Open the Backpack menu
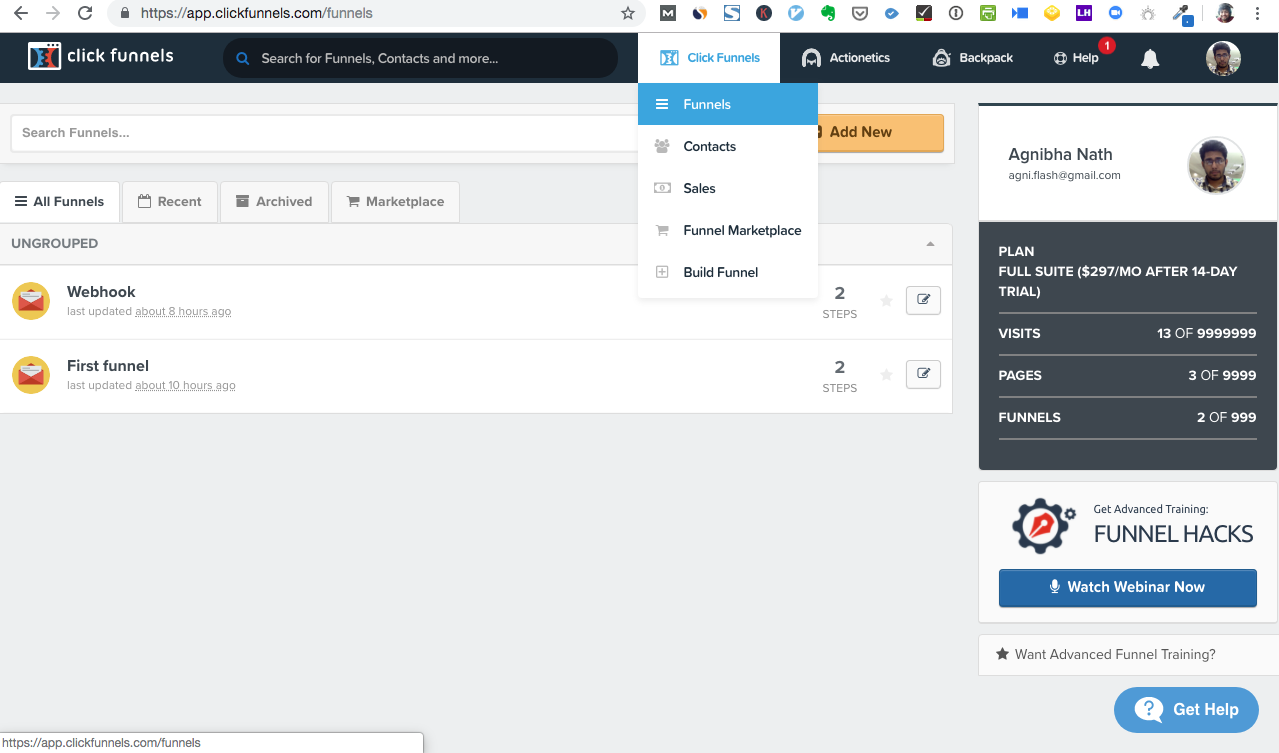 point(972,58)
